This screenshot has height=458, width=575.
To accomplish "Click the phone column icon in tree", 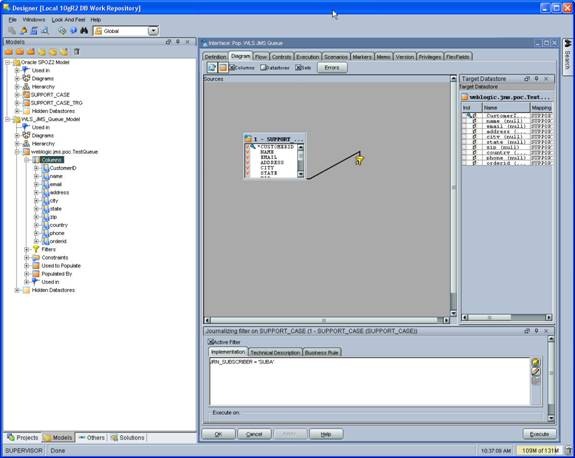I will [45, 233].
